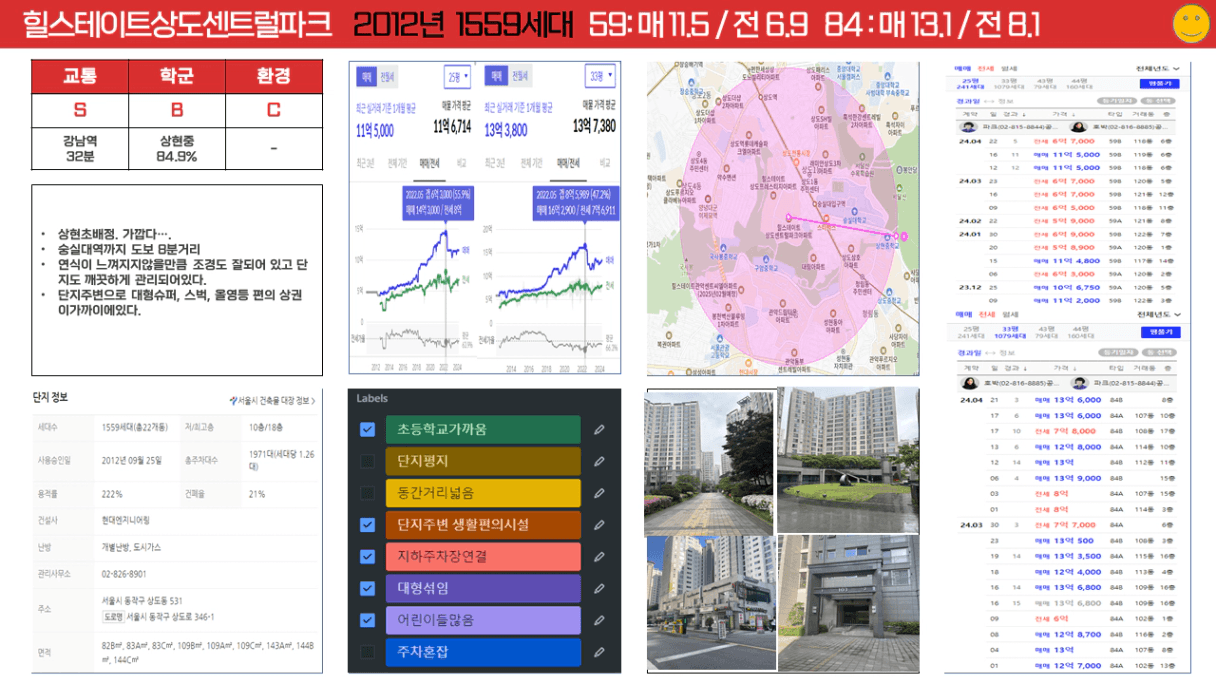Screen dimensions: 1216x684
Task: Click the apartment photo with green lawn
Action: (x=847, y=460)
